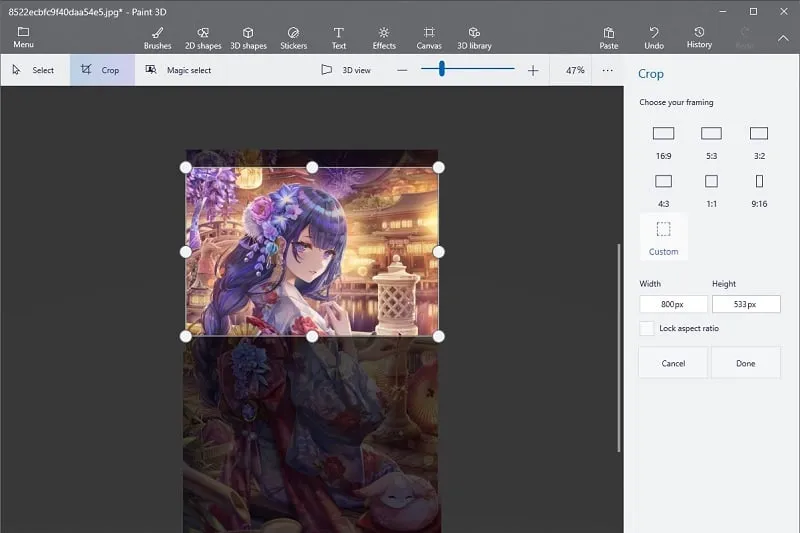The width and height of the screenshot is (800, 533).
Task: Switch to the Magic select tool
Action: (178, 70)
